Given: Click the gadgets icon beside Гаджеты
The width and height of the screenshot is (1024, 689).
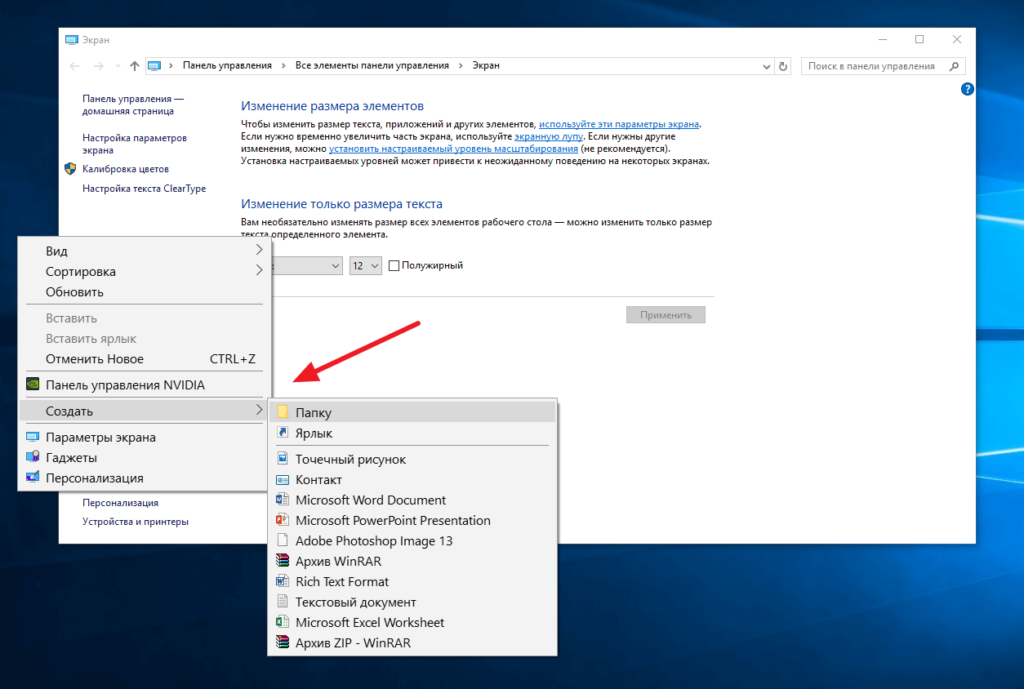Looking at the screenshot, I should (33, 457).
